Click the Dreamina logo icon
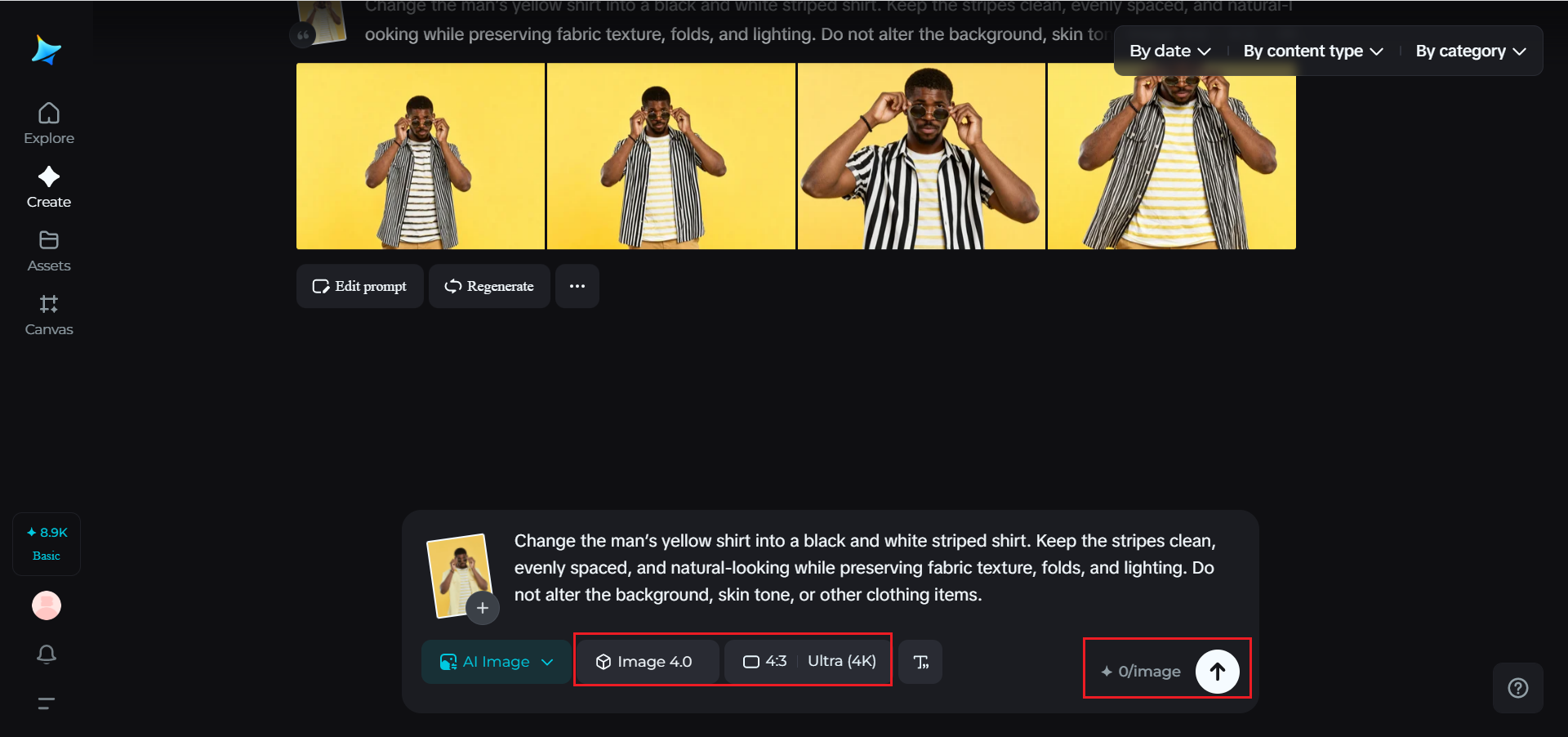 [x=47, y=51]
